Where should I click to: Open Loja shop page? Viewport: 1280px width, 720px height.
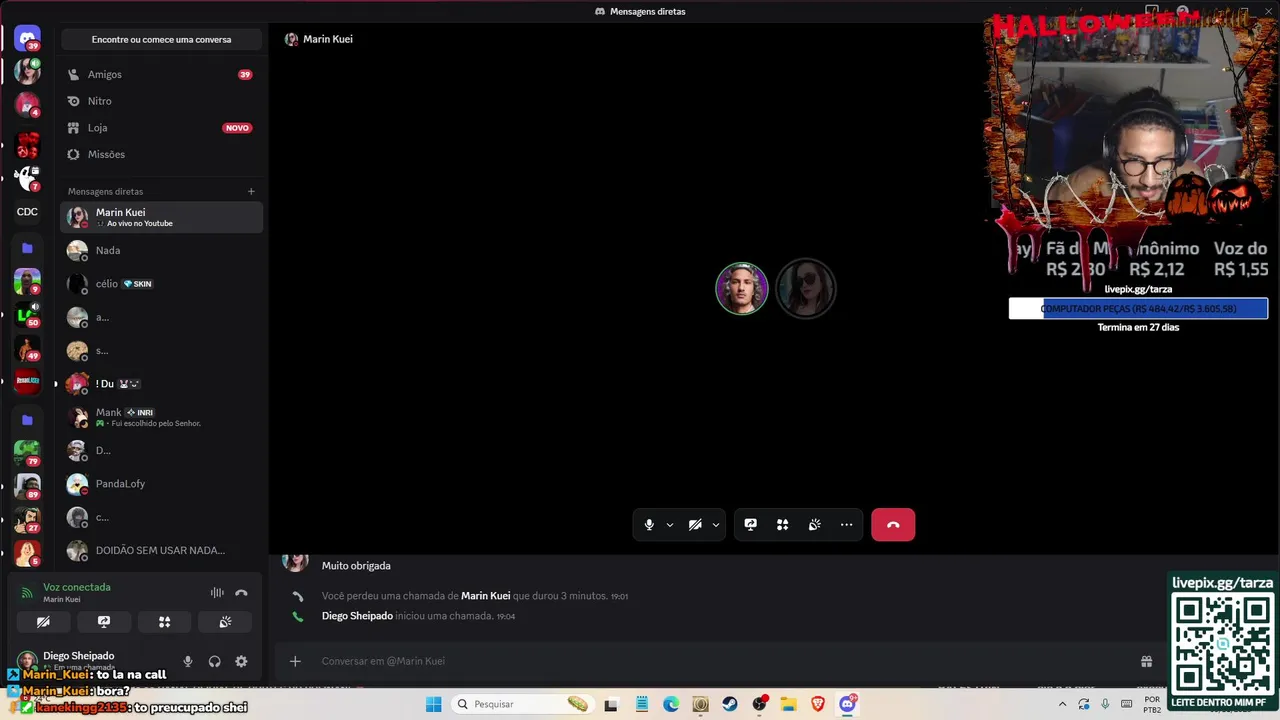coord(161,128)
